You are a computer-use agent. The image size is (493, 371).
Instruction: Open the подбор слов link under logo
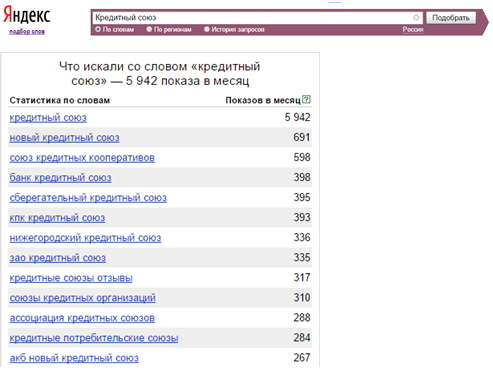[x=27, y=32]
